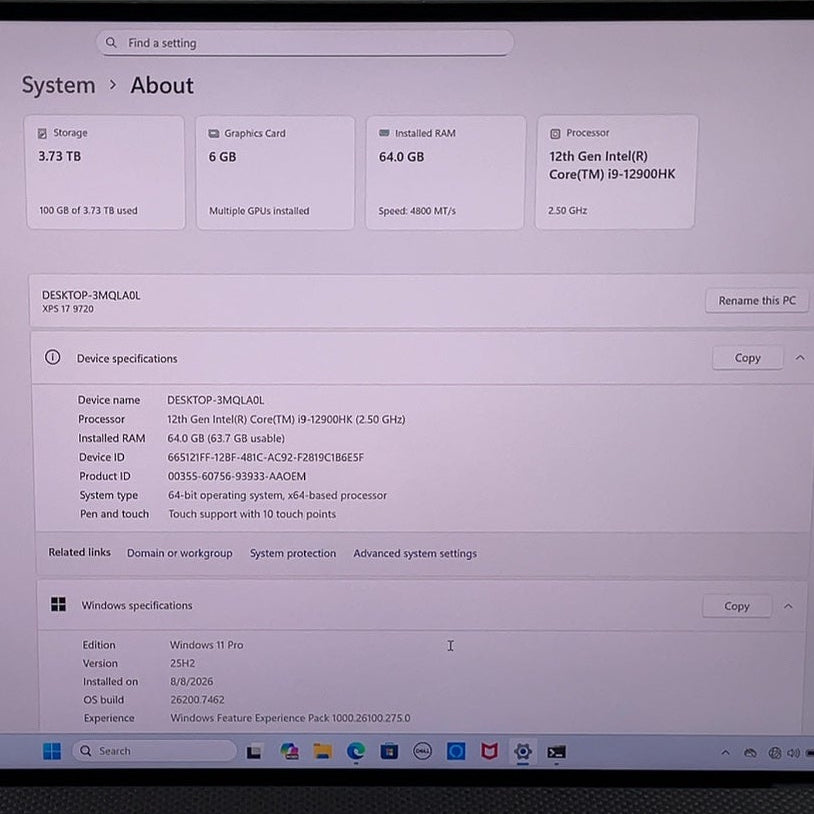Image resolution: width=814 pixels, height=814 pixels.
Task: Open the Processor i9-12900HK card
Action: coord(616,172)
